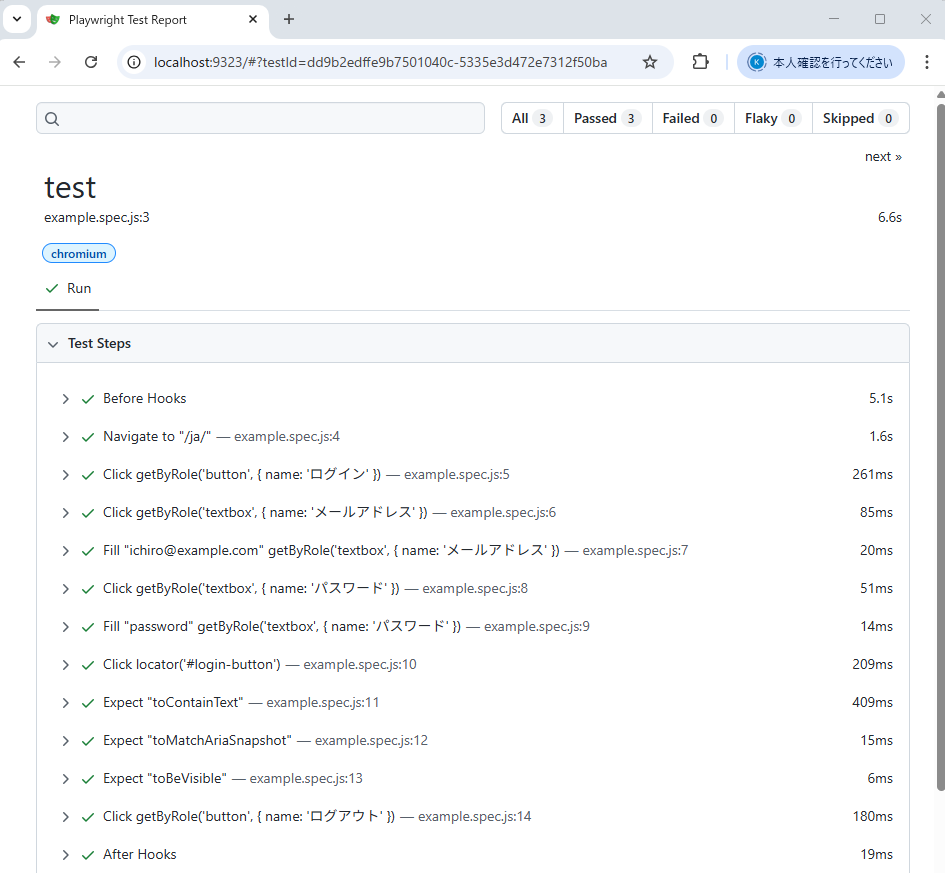
Task: Filter by Skipped tests
Action: pos(861,118)
